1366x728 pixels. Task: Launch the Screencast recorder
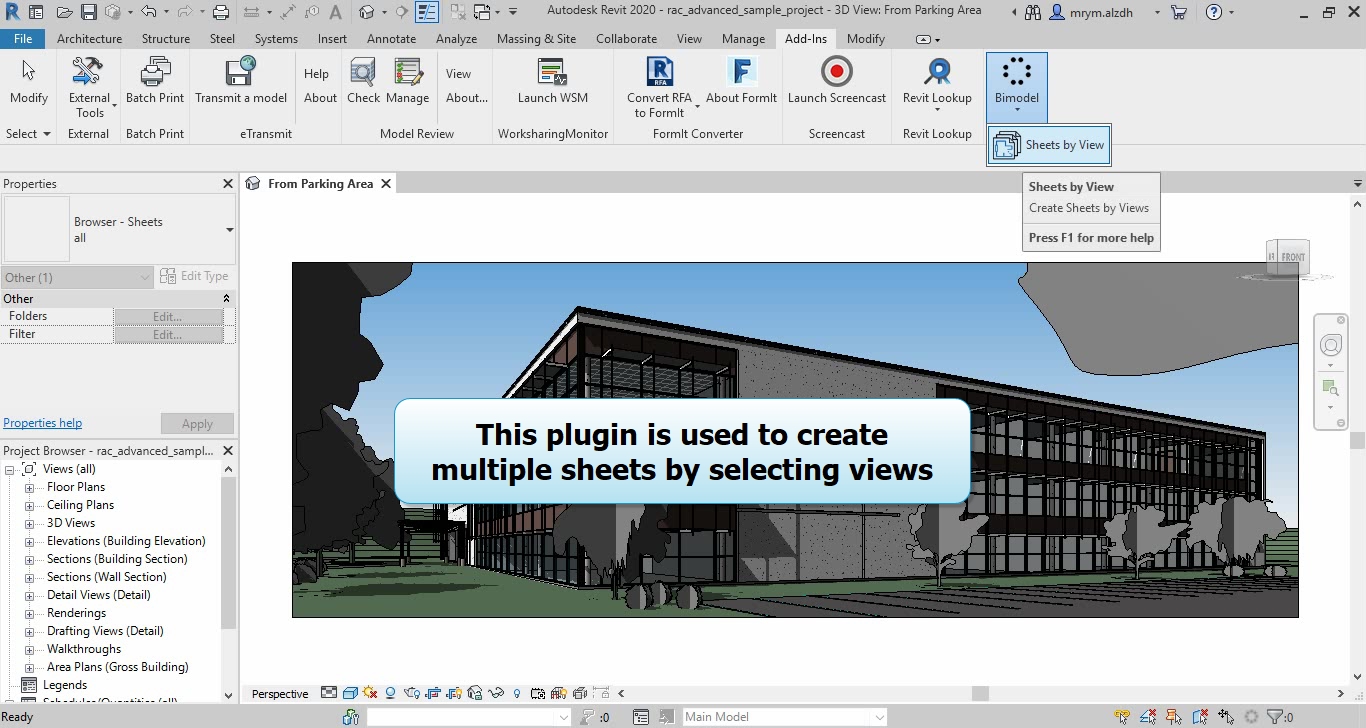tap(836, 73)
